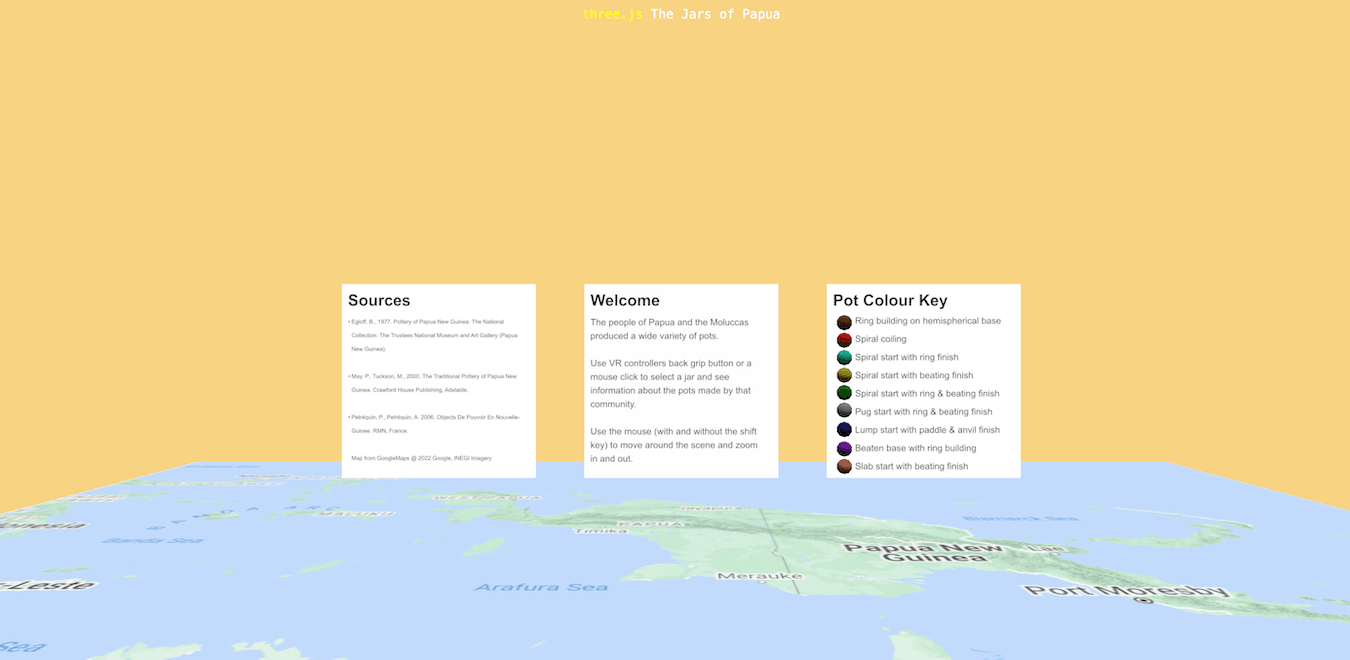
Task: Click the grey Pug start with ring & beating swatch
Action: [844, 412]
